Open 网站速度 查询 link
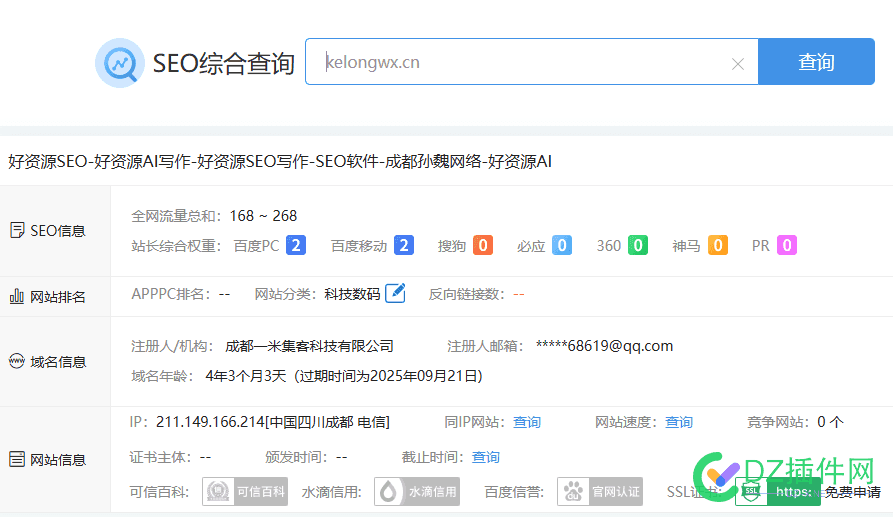The image size is (893, 517). [679, 422]
